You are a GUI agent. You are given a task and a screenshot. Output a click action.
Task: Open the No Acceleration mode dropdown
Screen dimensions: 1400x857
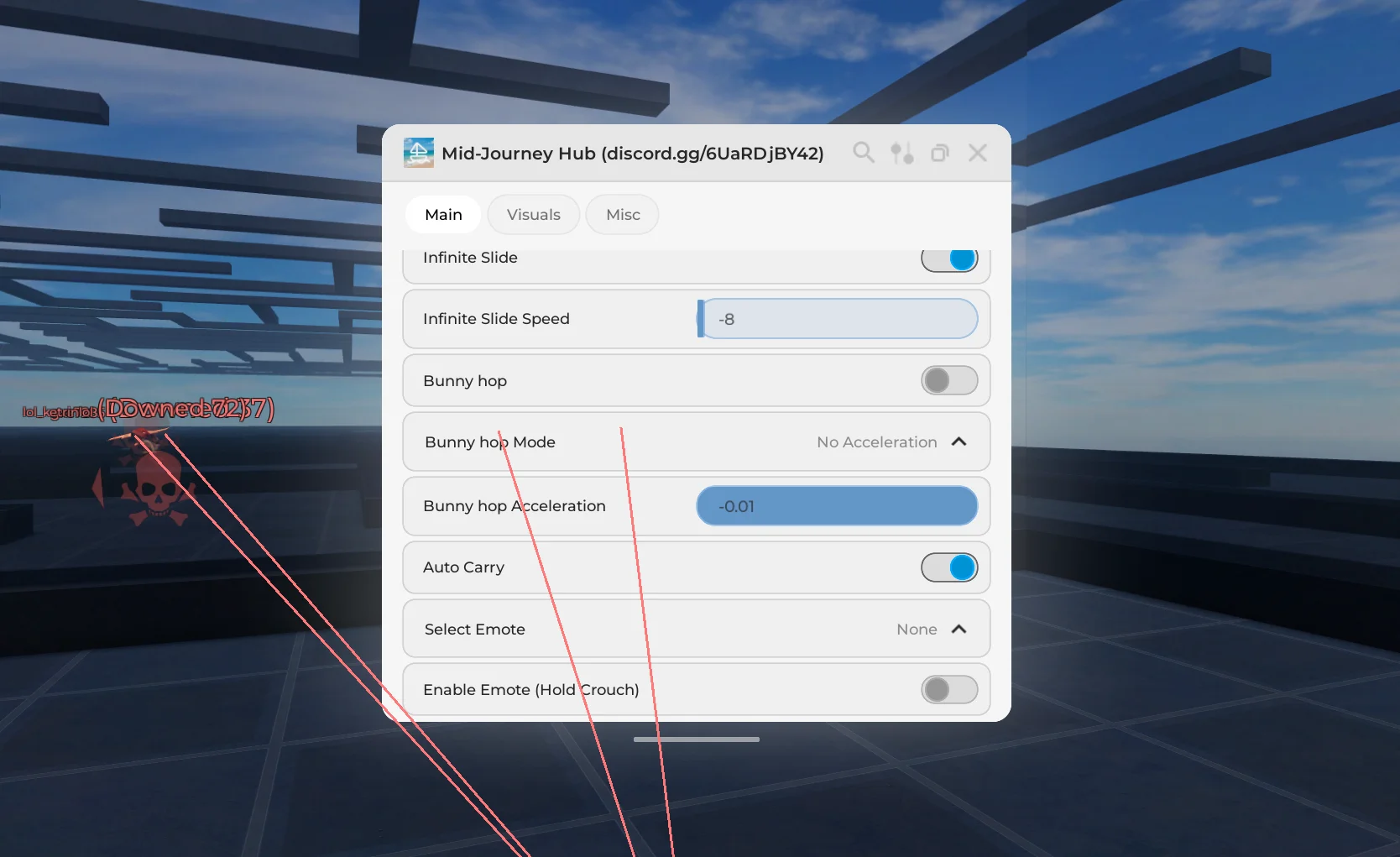(x=876, y=442)
